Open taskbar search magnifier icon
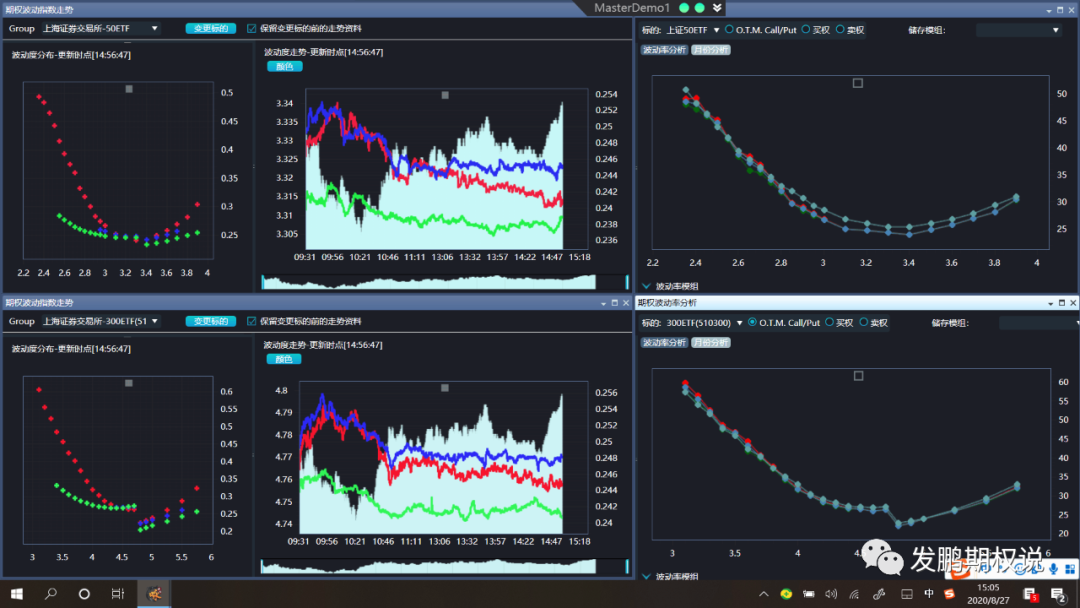This screenshot has height=608, width=1080. (x=50, y=594)
